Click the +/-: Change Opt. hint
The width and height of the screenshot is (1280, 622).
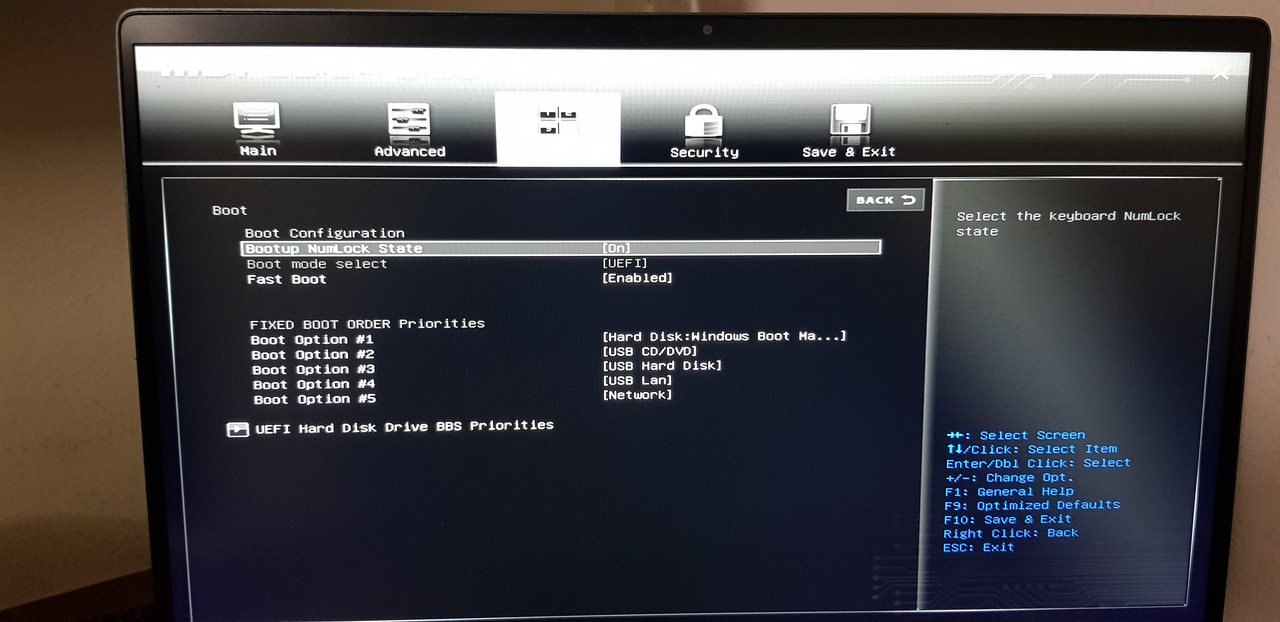[1009, 478]
